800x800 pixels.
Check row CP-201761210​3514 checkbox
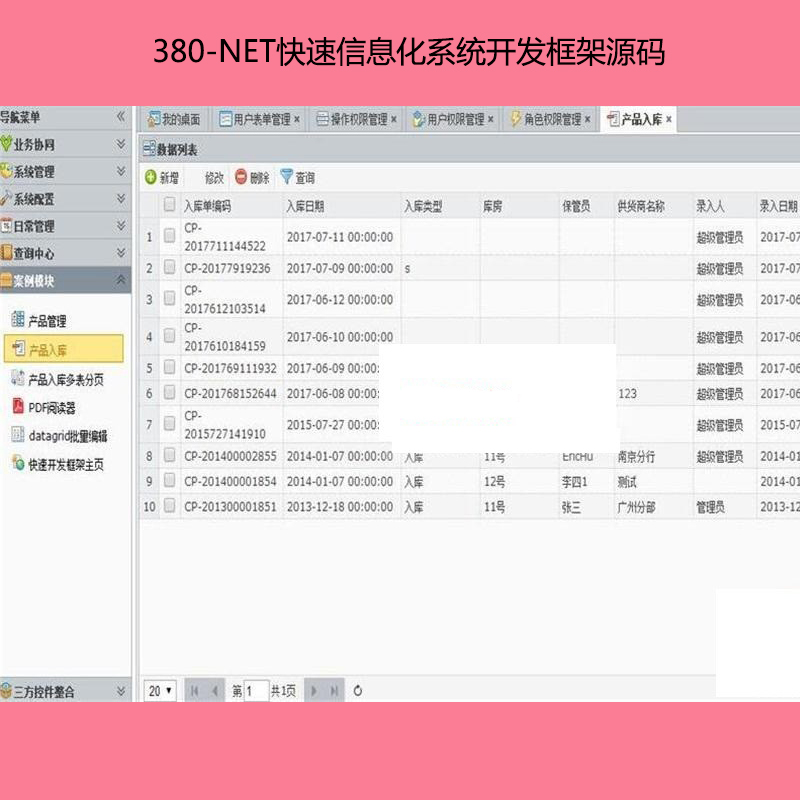point(169,298)
